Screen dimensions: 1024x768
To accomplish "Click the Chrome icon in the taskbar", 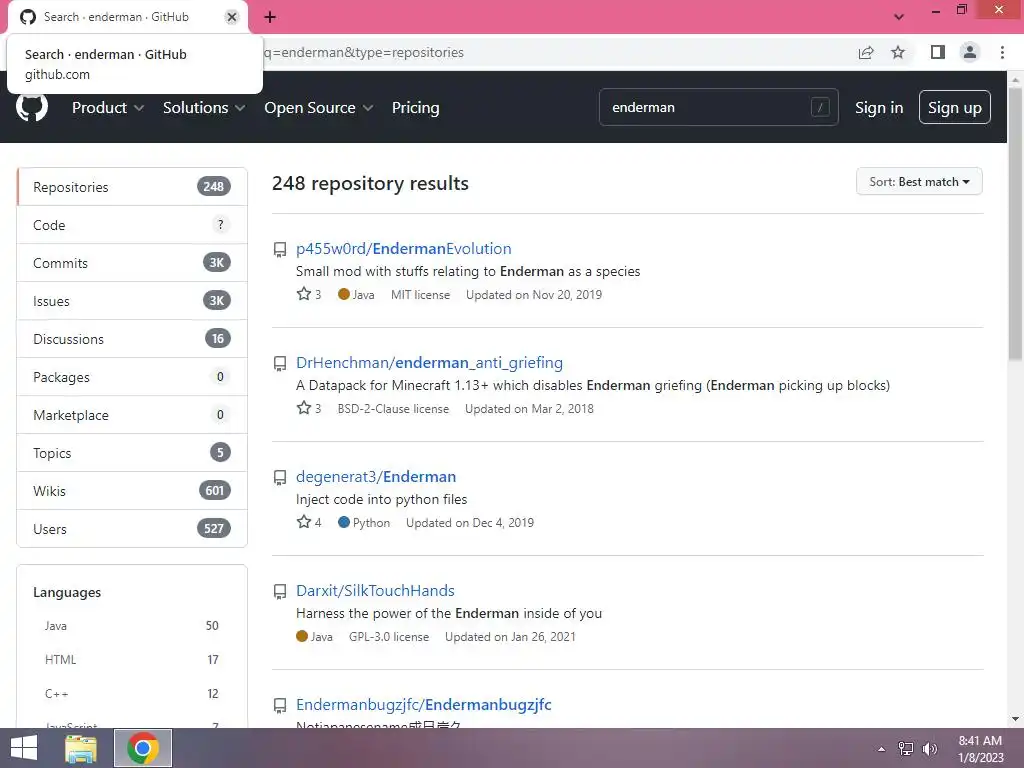I will tap(143, 748).
